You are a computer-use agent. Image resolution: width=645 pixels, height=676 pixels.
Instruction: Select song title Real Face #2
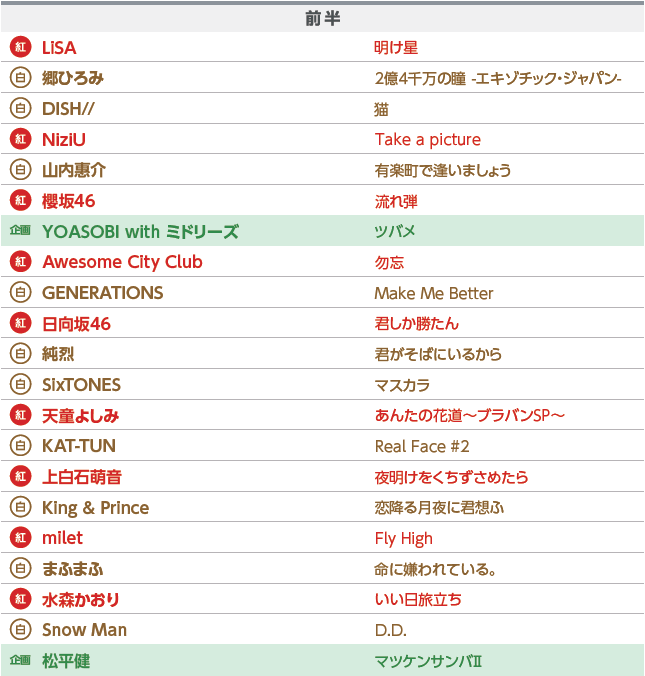(x=422, y=446)
